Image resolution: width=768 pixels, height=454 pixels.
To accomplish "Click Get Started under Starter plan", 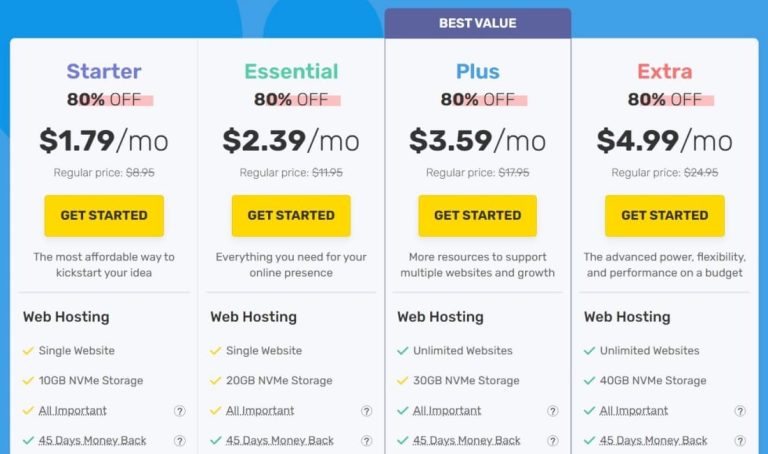I will (104, 215).
